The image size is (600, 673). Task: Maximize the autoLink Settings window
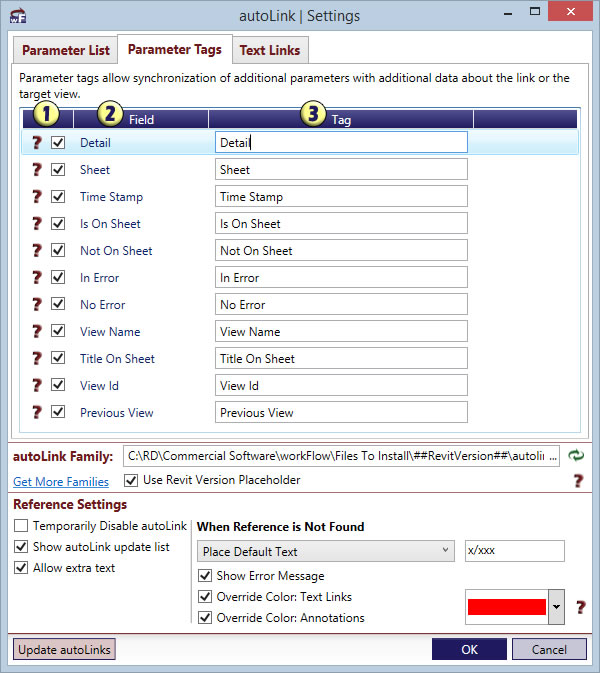click(535, 12)
